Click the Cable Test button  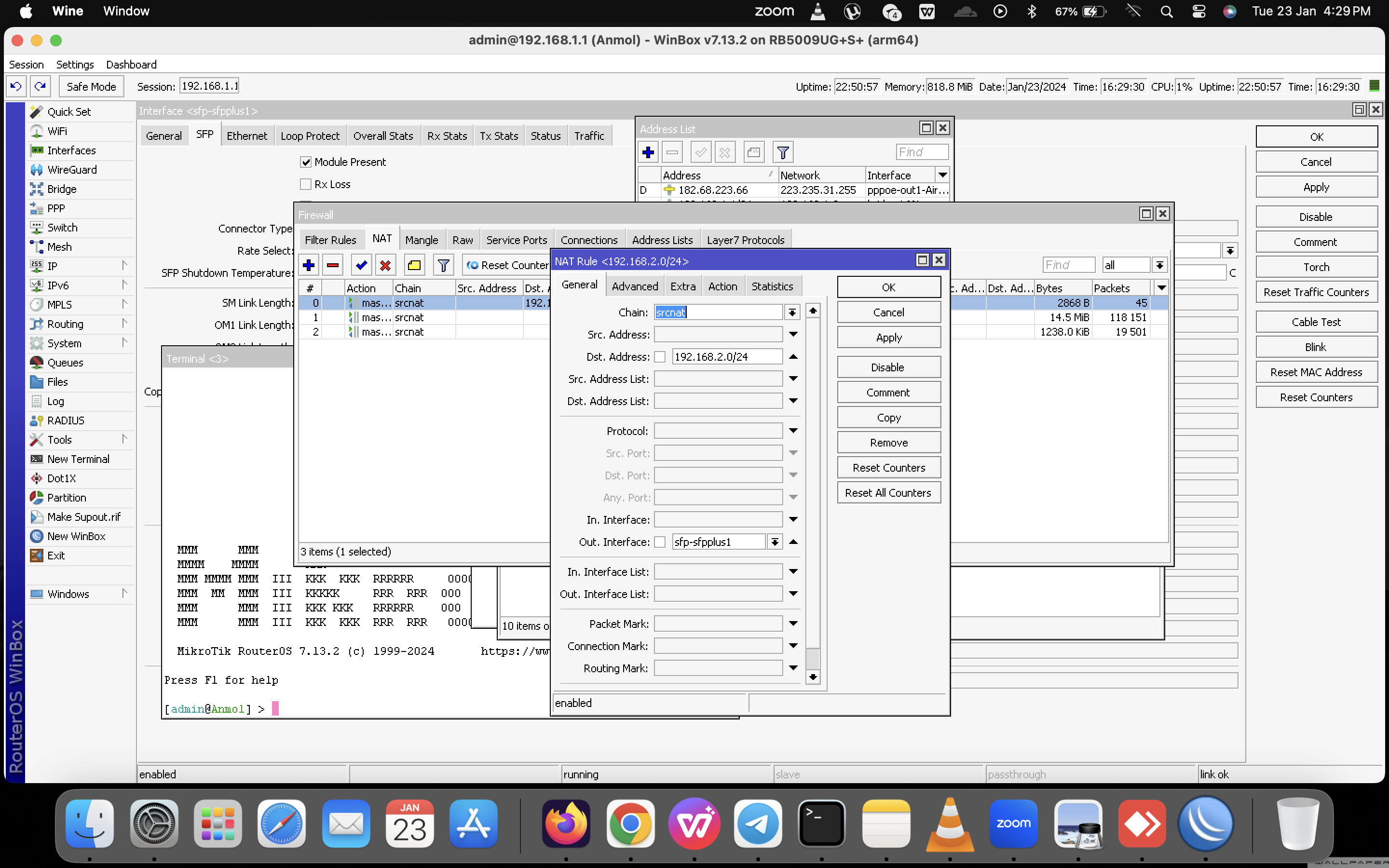coord(1316,322)
